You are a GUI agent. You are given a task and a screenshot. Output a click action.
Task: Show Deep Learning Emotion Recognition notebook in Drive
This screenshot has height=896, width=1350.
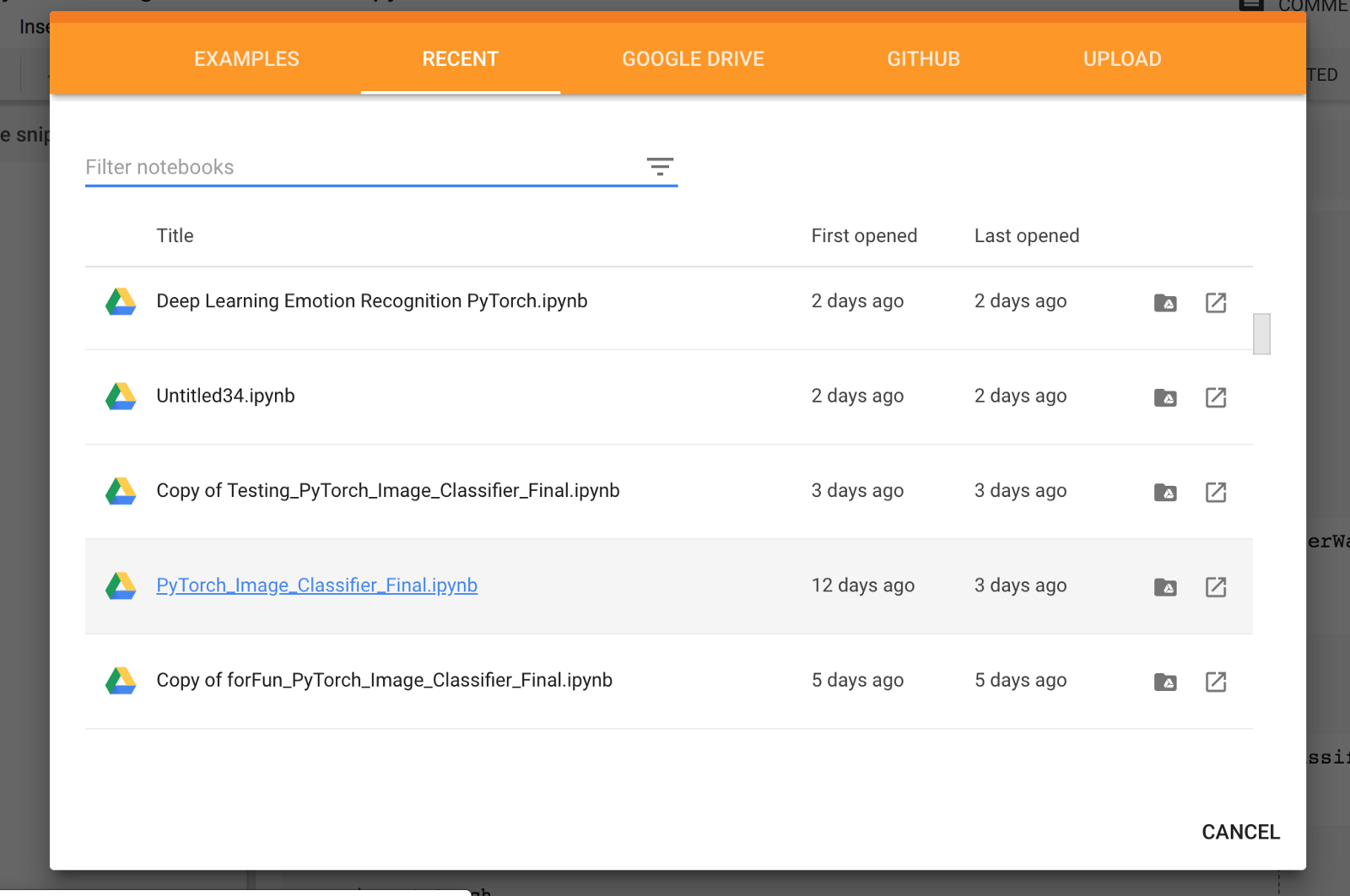pos(1165,303)
